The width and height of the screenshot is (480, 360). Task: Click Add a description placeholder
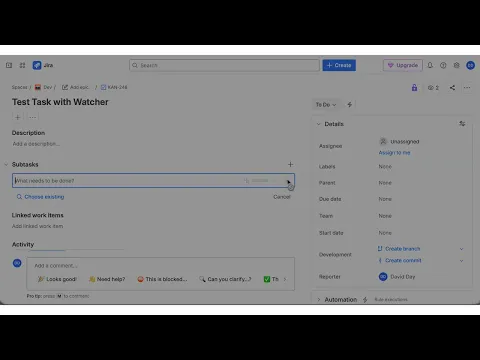tap(36, 144)
